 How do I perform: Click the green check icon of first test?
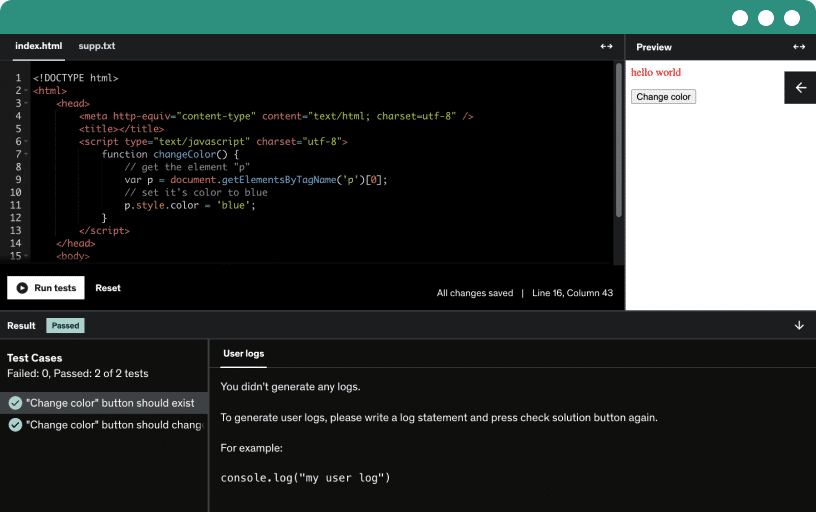coord(15,403)
